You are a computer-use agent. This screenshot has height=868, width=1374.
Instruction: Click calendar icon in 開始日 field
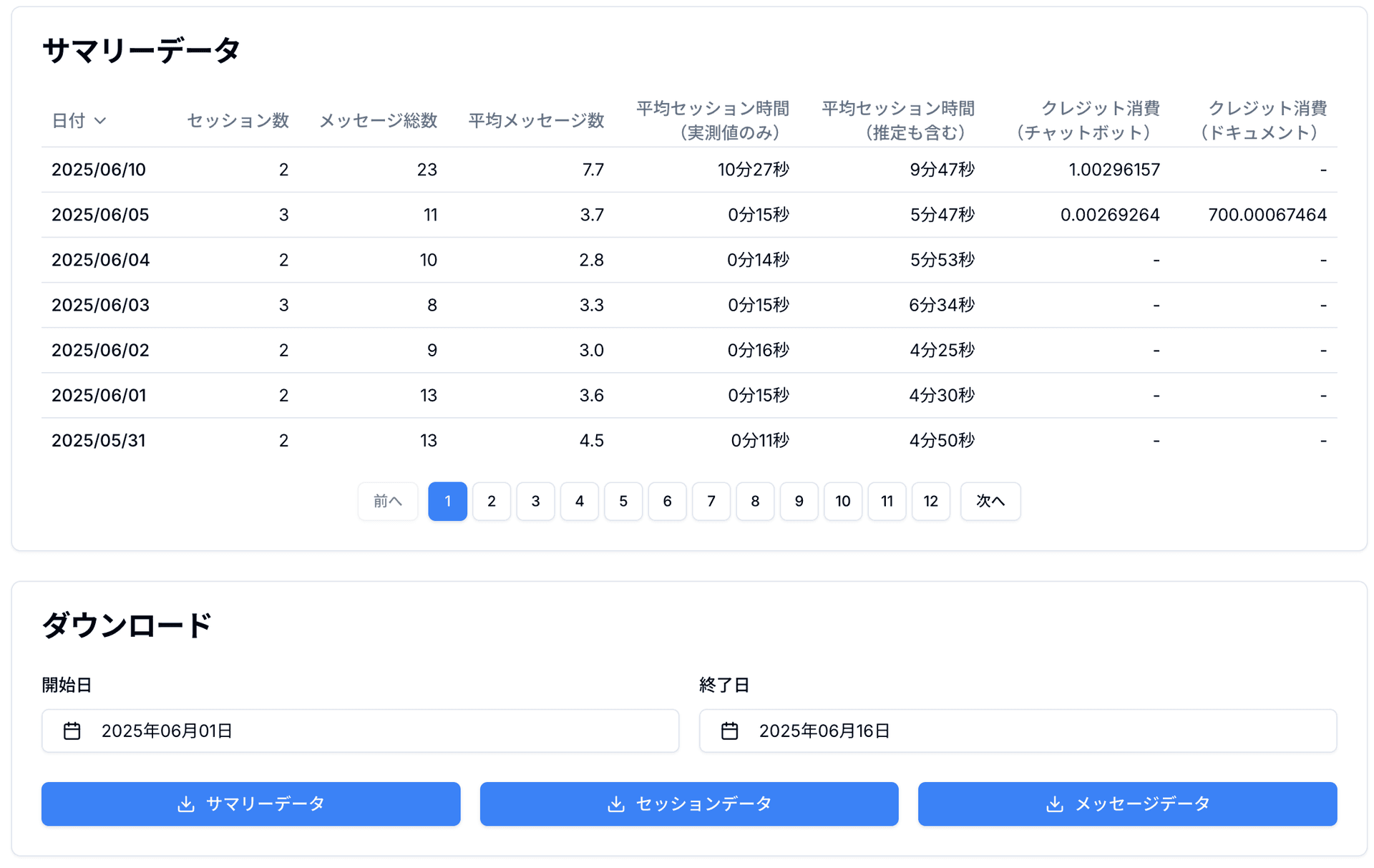(x=72, y=731)
